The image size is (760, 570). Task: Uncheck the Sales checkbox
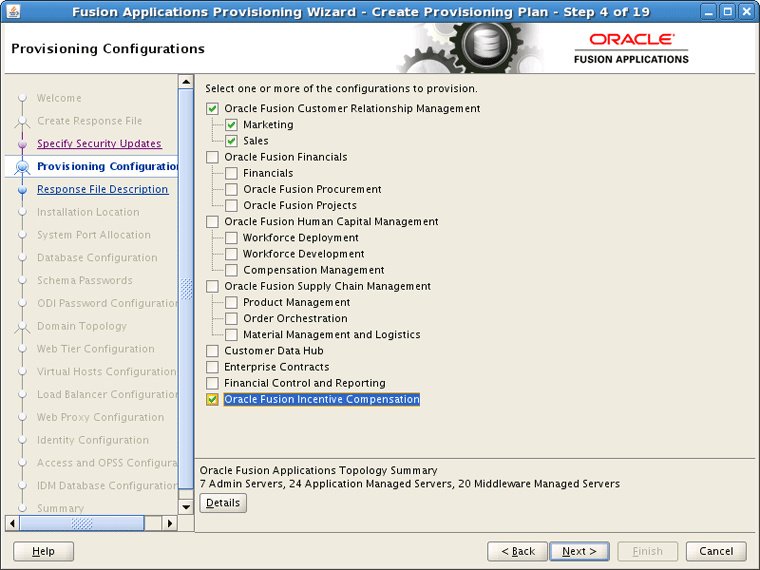(x=231, y=141)
